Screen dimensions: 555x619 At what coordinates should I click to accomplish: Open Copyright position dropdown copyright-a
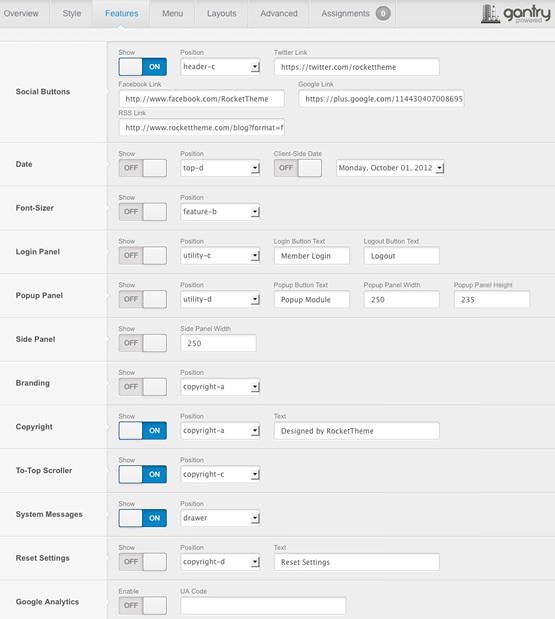tap(220, 431)
